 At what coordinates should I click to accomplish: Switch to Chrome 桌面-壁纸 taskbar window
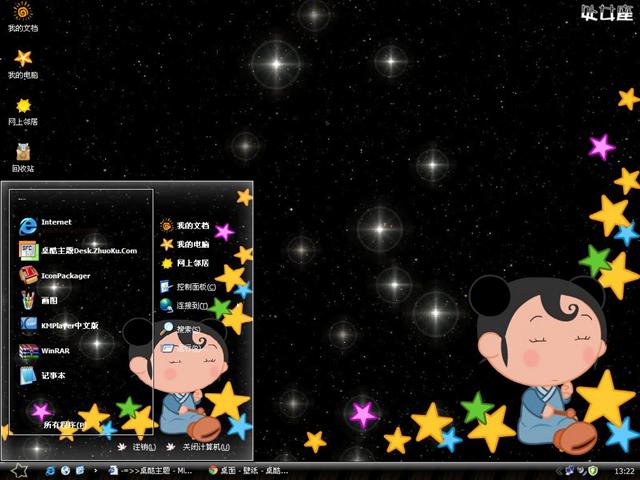[x=248, y=471]
